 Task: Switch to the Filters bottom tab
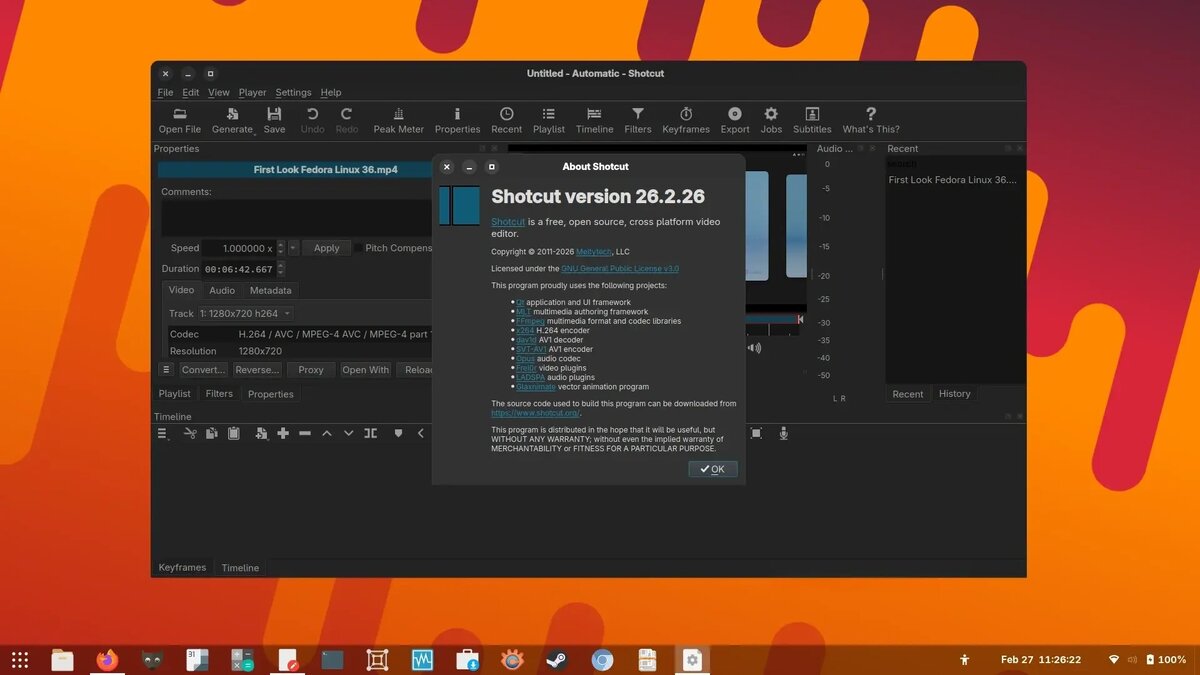tap(219, 394)
